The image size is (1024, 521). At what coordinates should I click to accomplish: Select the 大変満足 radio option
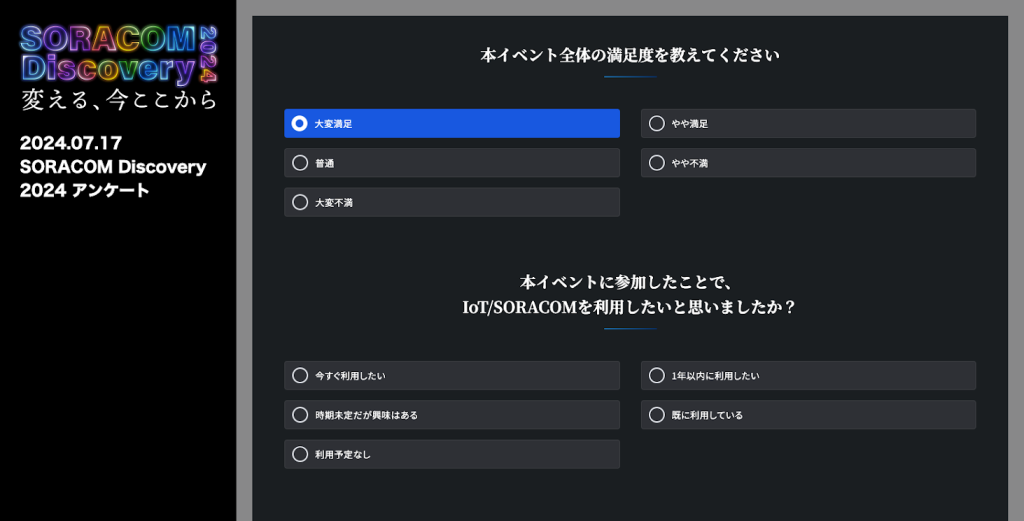tap(451, 123)
